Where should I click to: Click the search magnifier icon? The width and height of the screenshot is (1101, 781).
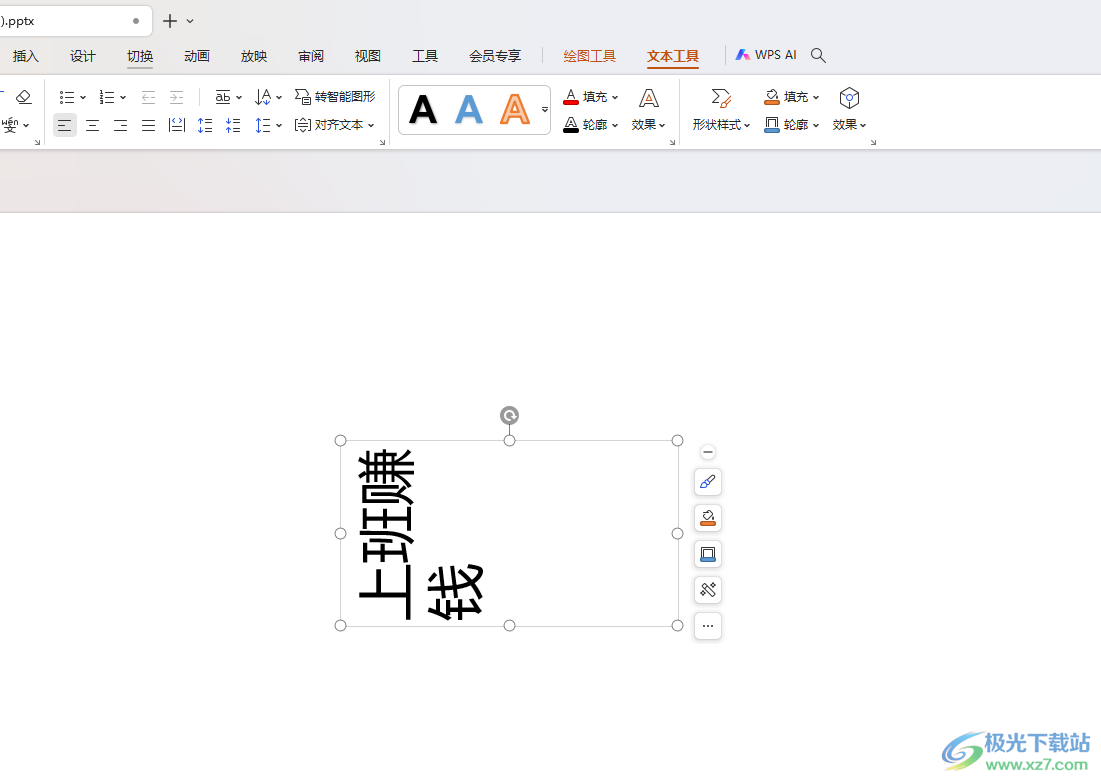(x=818, y=55)
